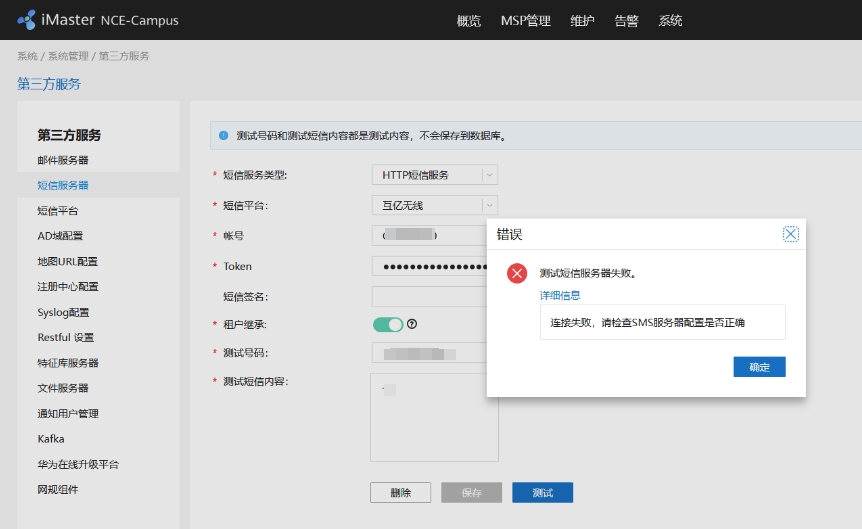This screenshot has width=862, height=529.
Task: Toggle the 租户继承 switch off
Action: tap(388, 324)
